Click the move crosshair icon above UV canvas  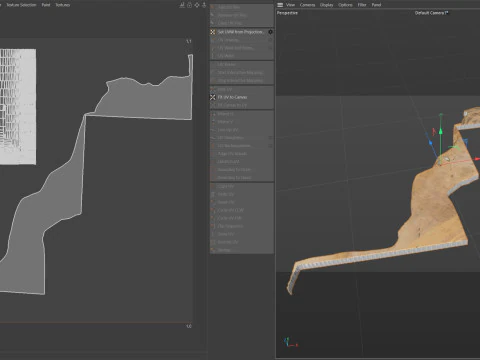197,5
